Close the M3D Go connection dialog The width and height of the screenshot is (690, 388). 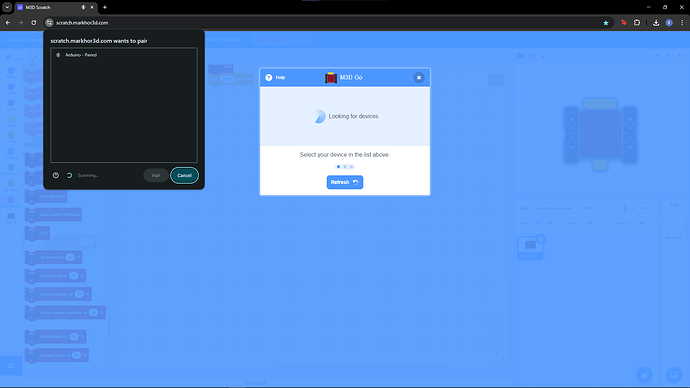pos(418,77)
